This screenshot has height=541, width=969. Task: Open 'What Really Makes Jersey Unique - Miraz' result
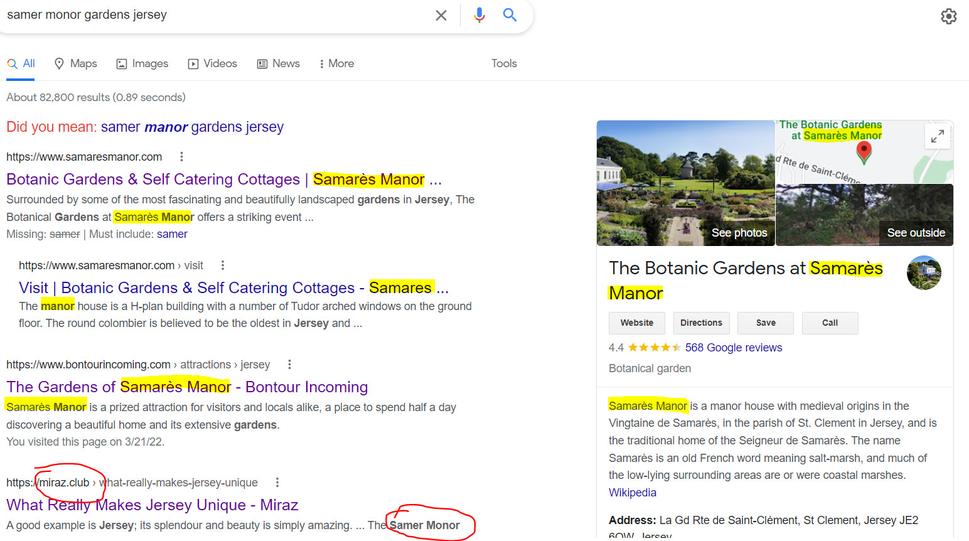coord(152,505)
